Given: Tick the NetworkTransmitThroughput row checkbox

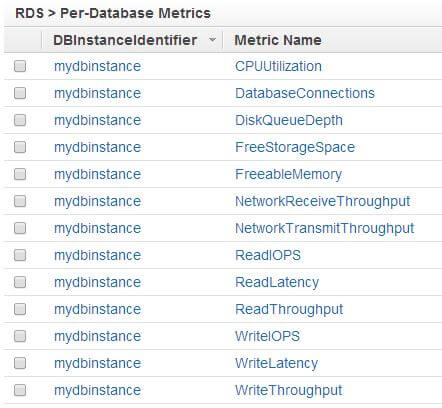Looking at the screenshot, I should [x=20, y=228].
